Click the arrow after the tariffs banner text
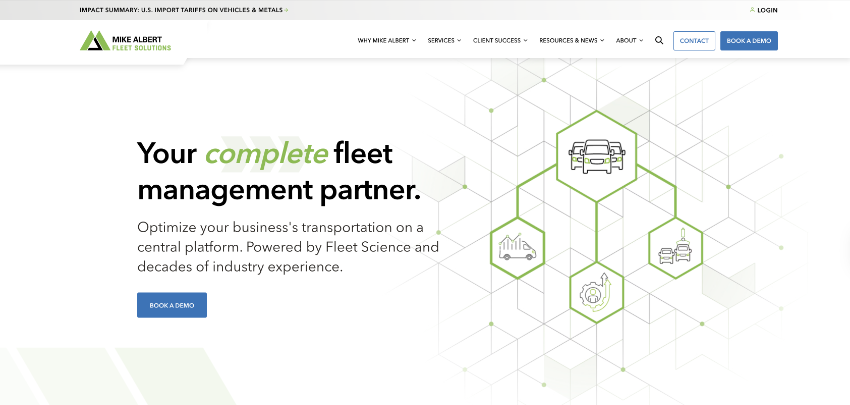850x405 pixels. point(286,10)
